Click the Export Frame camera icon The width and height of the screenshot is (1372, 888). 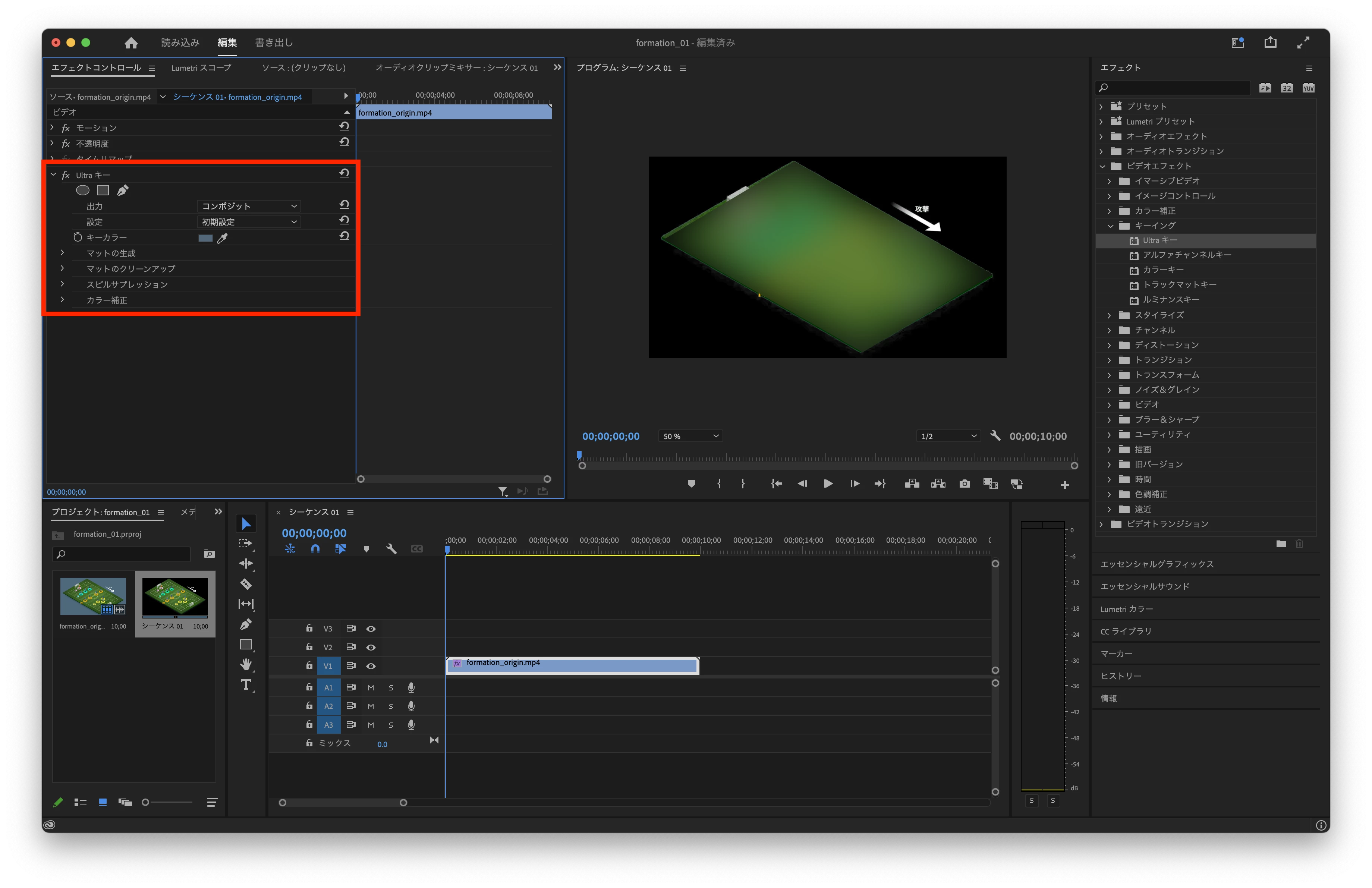click(x=965, y=484)
